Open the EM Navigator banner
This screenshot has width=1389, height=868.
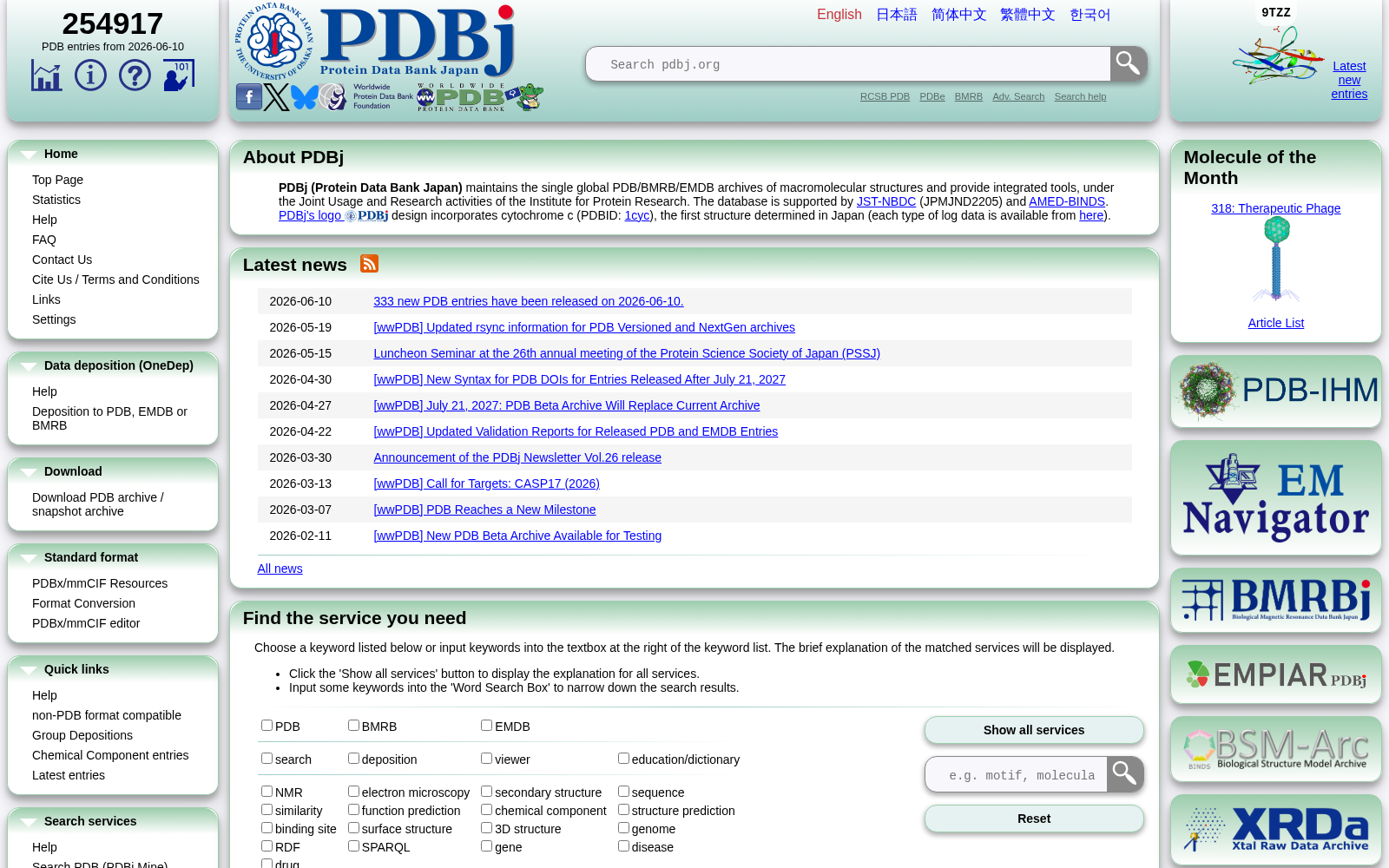click(1276, 498)
